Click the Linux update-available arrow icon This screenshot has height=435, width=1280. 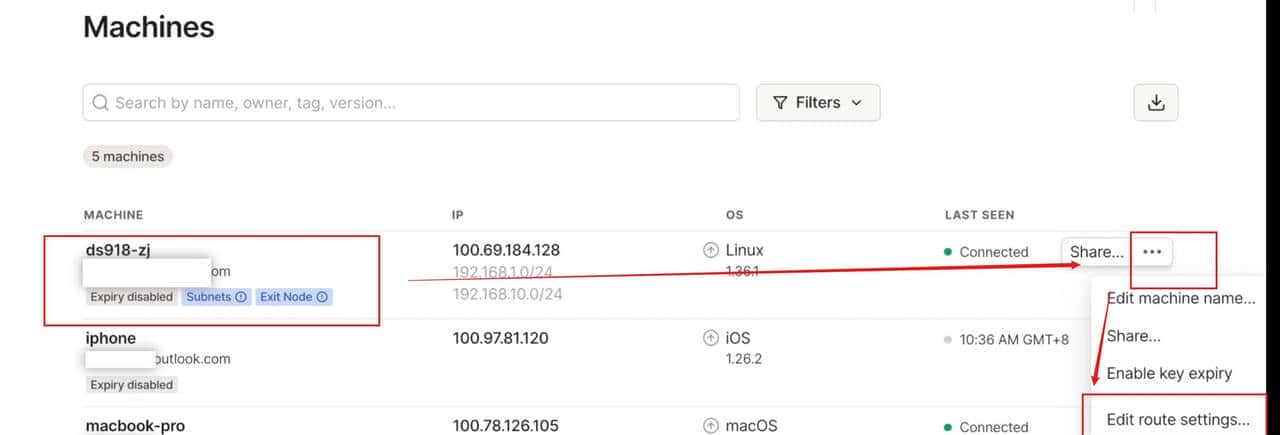click(711, 251)
